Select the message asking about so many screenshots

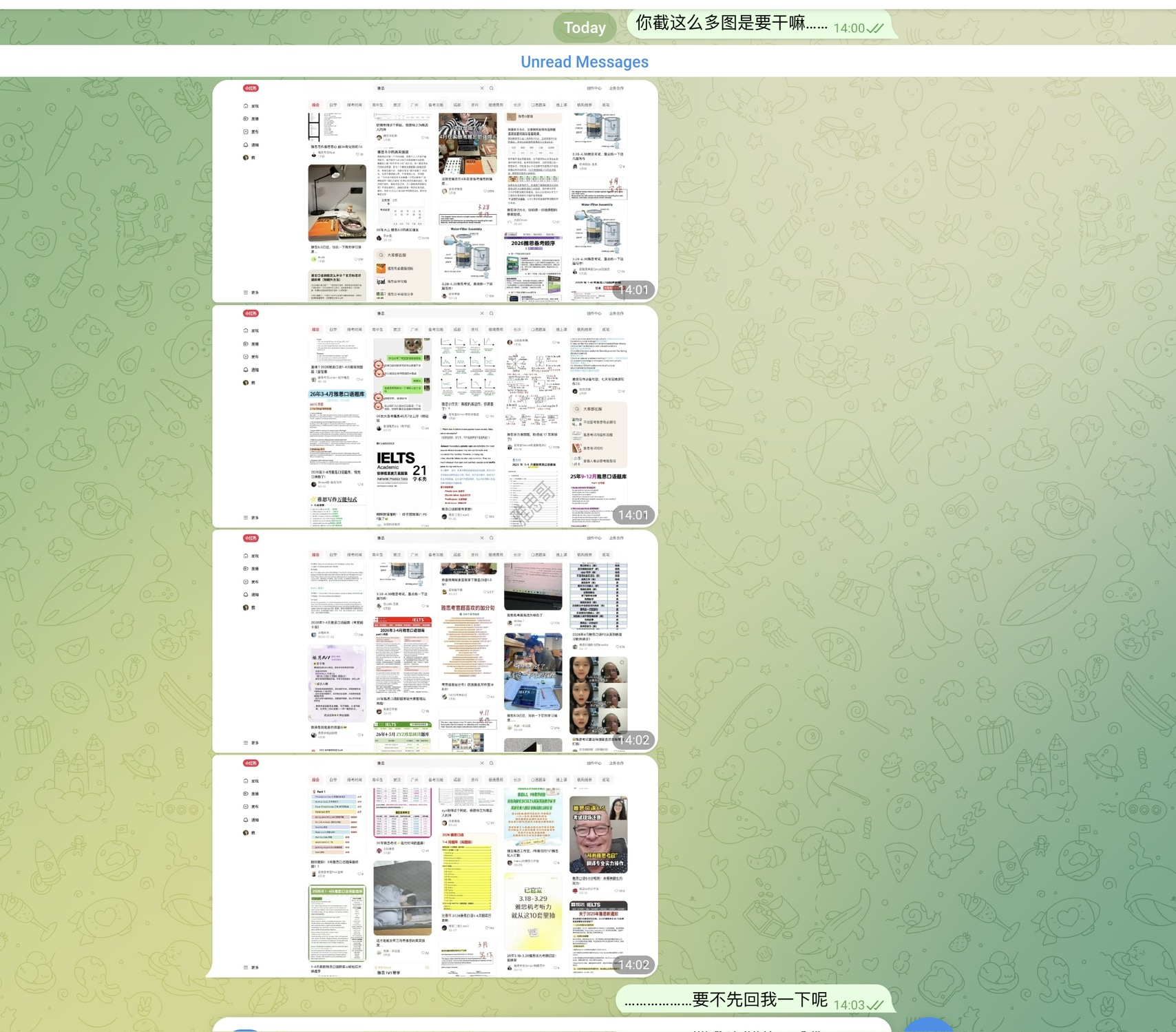[x=730, y=23]
